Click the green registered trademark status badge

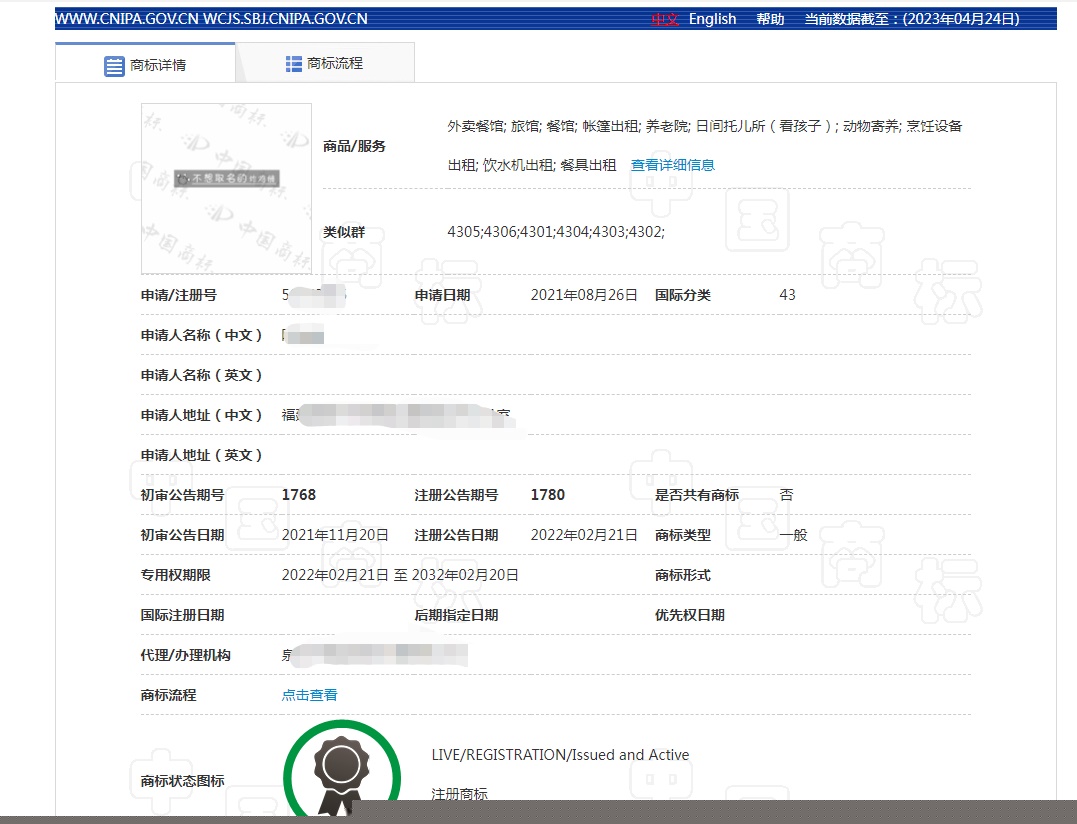pyautogui.click(x=341, y=769)
